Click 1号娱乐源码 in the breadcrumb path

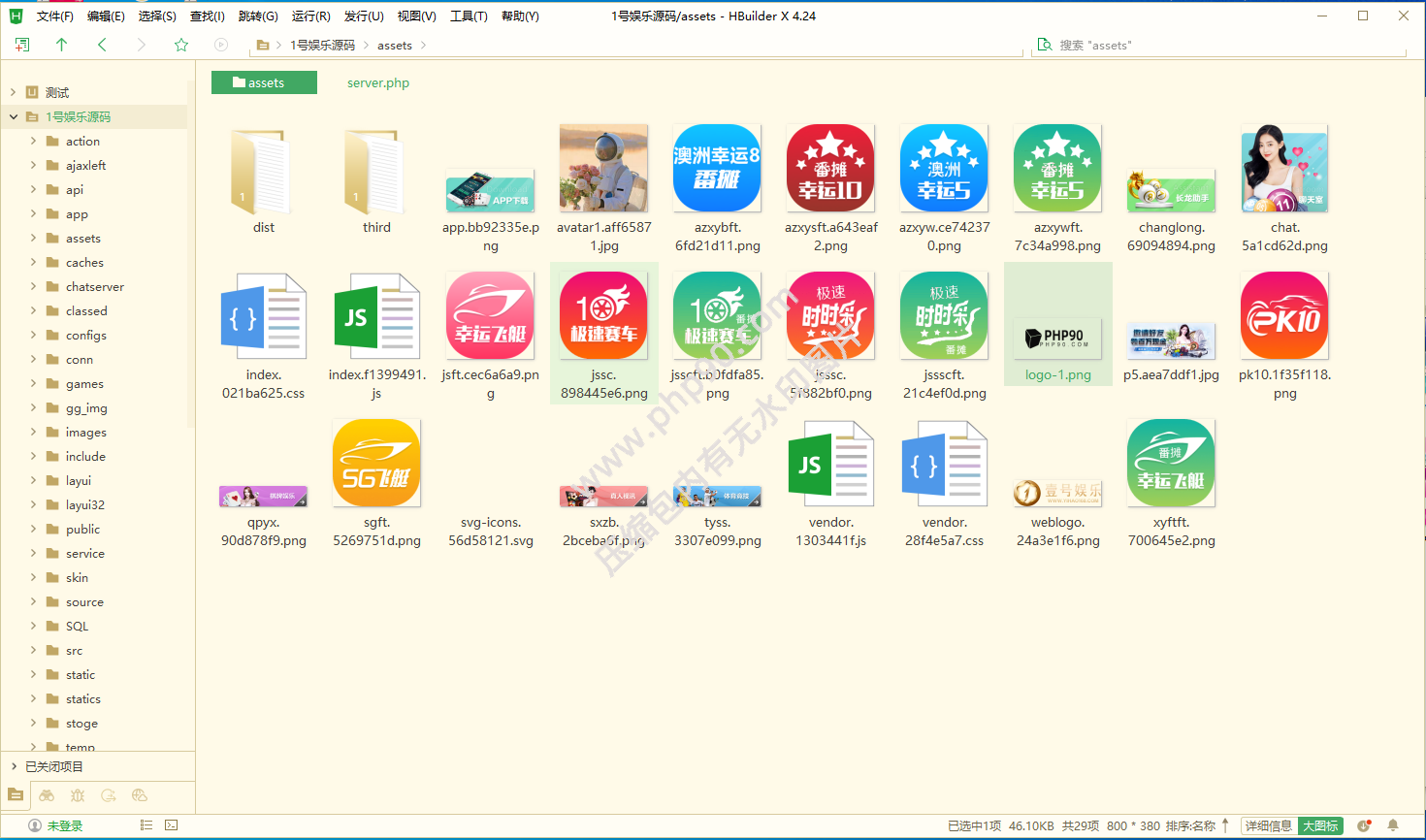point(322,46)
